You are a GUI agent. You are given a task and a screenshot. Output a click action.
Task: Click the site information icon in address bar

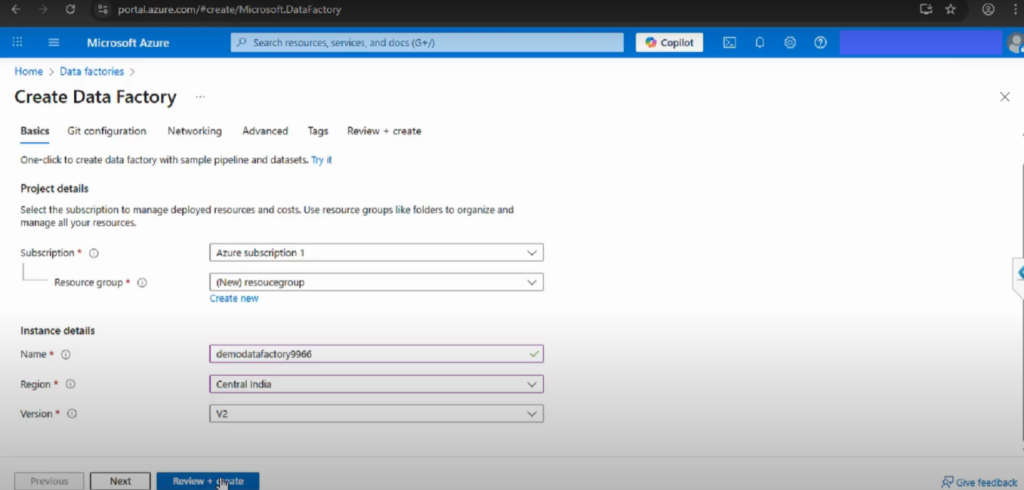click(x=102, y=9)
